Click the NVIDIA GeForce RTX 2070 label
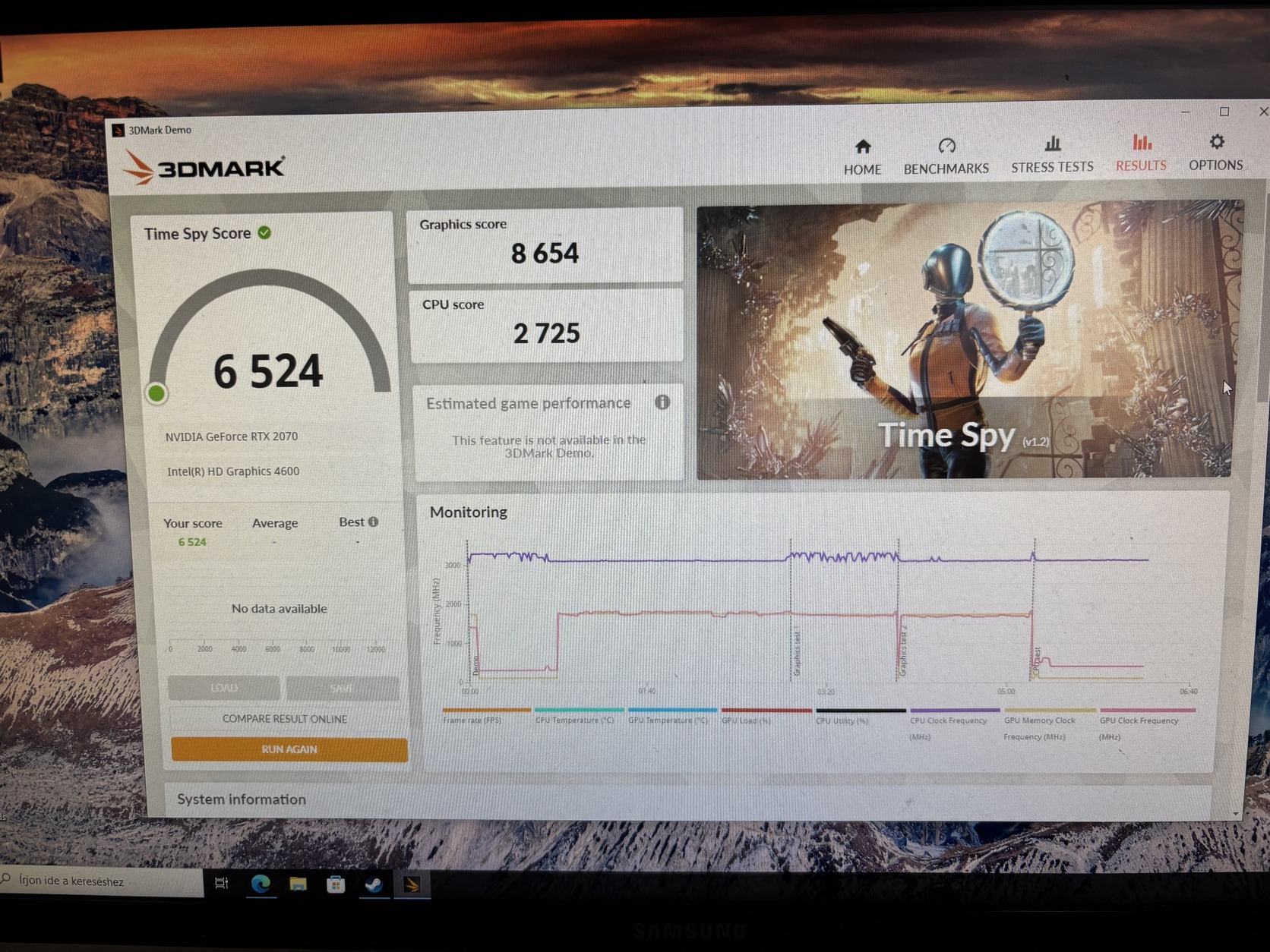1270x952 pixels. (232, 437)
